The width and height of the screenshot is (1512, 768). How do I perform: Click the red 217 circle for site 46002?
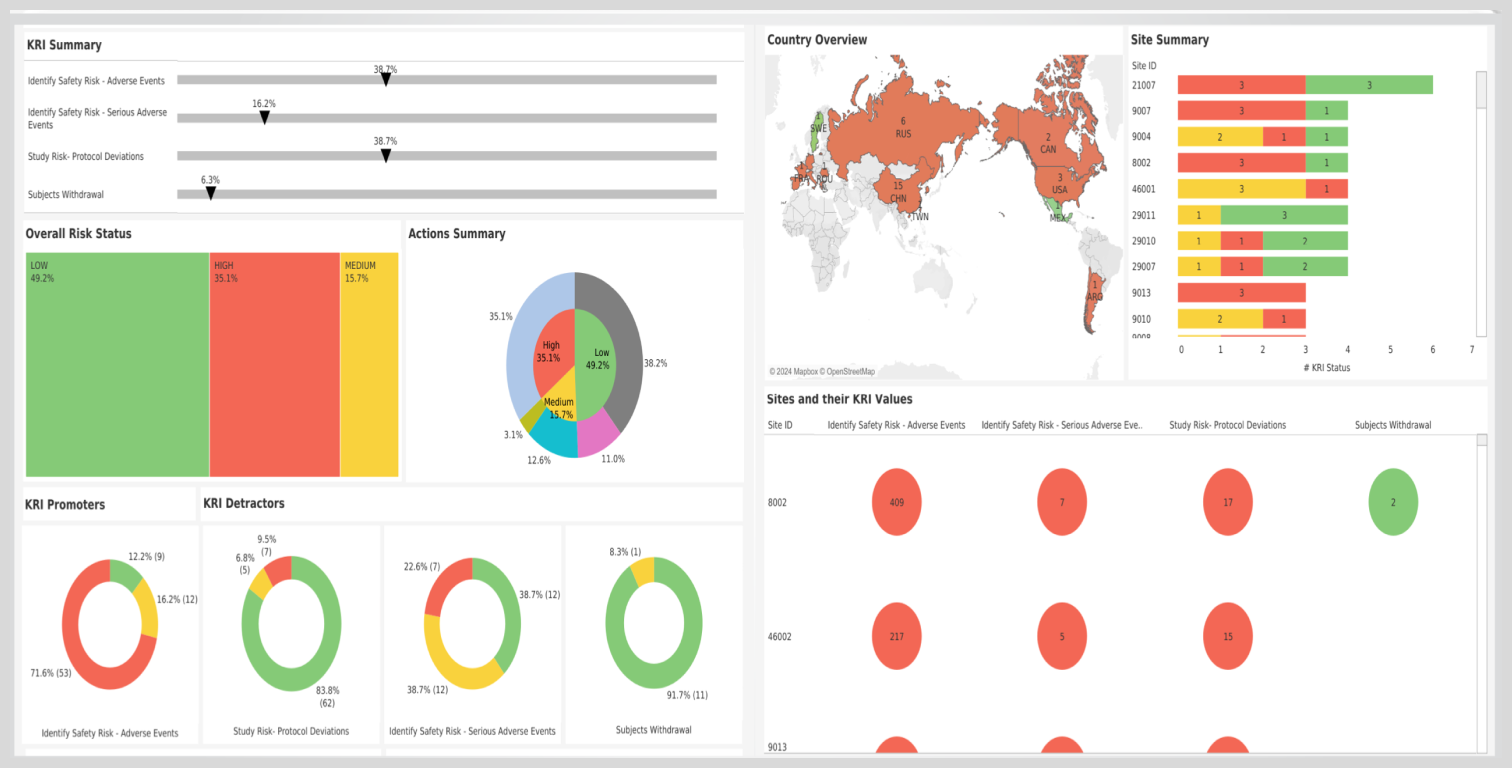coord(896,636)
